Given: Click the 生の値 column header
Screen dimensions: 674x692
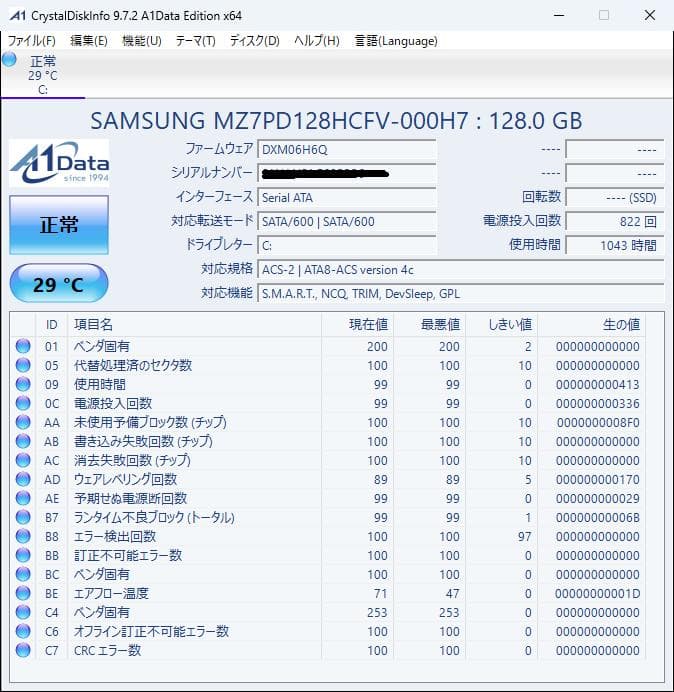Looking at the screenshot, I should click(x=591, y=325).
